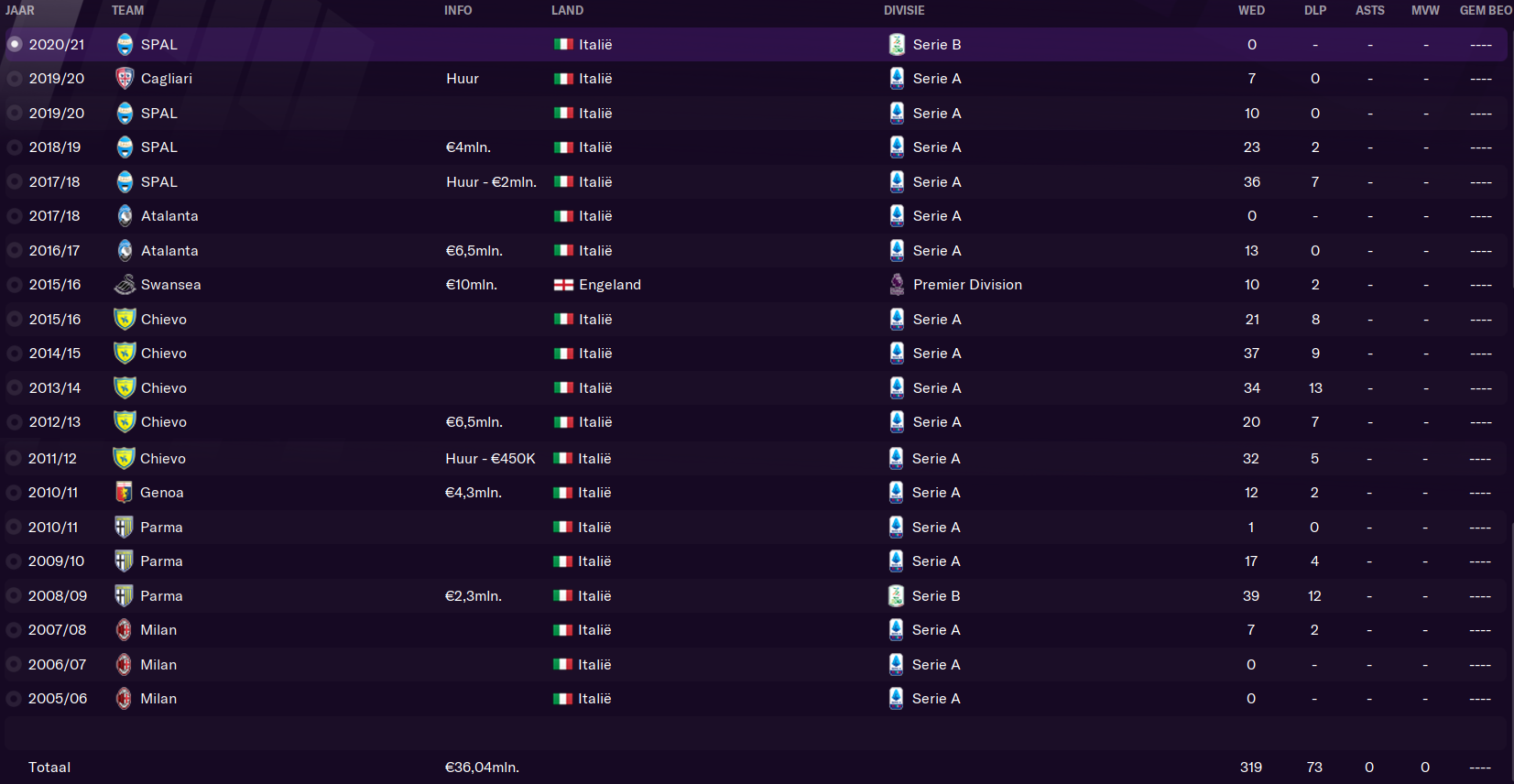This screenshot has height=784, width=1514.
Task: Sort by the JAAR column header
Action: click(x=20, y=10)
